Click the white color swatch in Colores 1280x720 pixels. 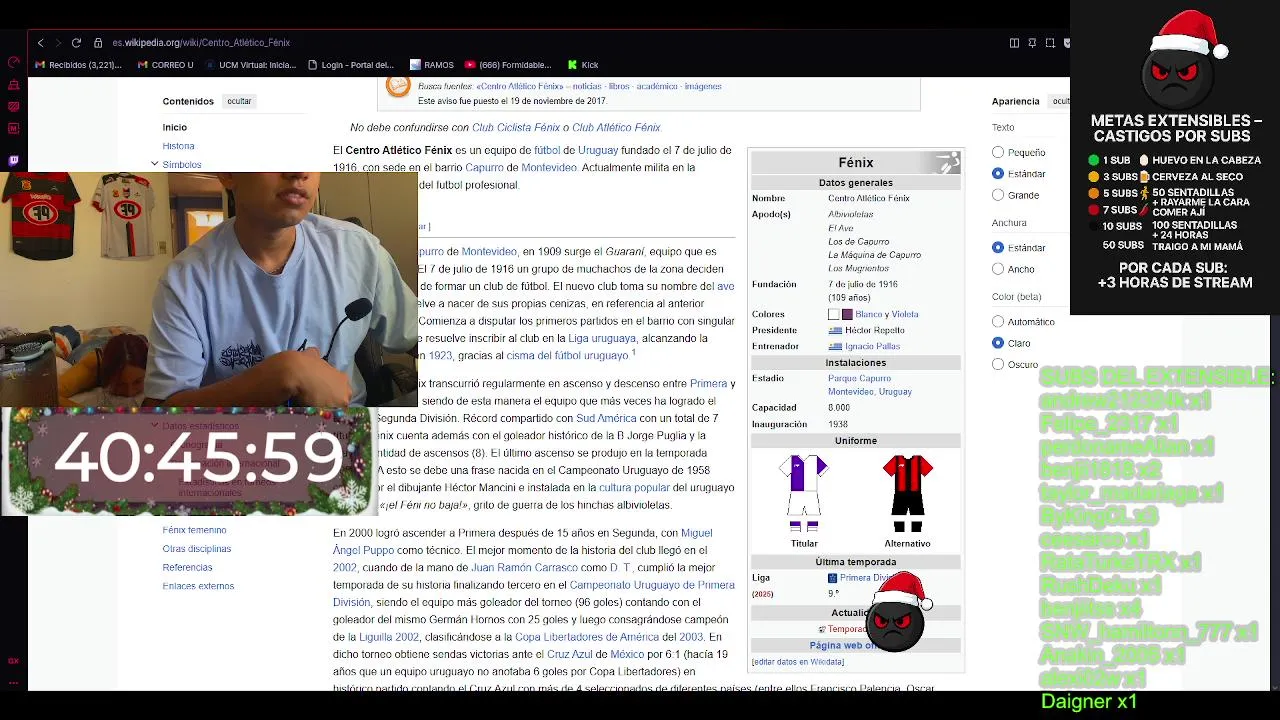pos(834,314)
